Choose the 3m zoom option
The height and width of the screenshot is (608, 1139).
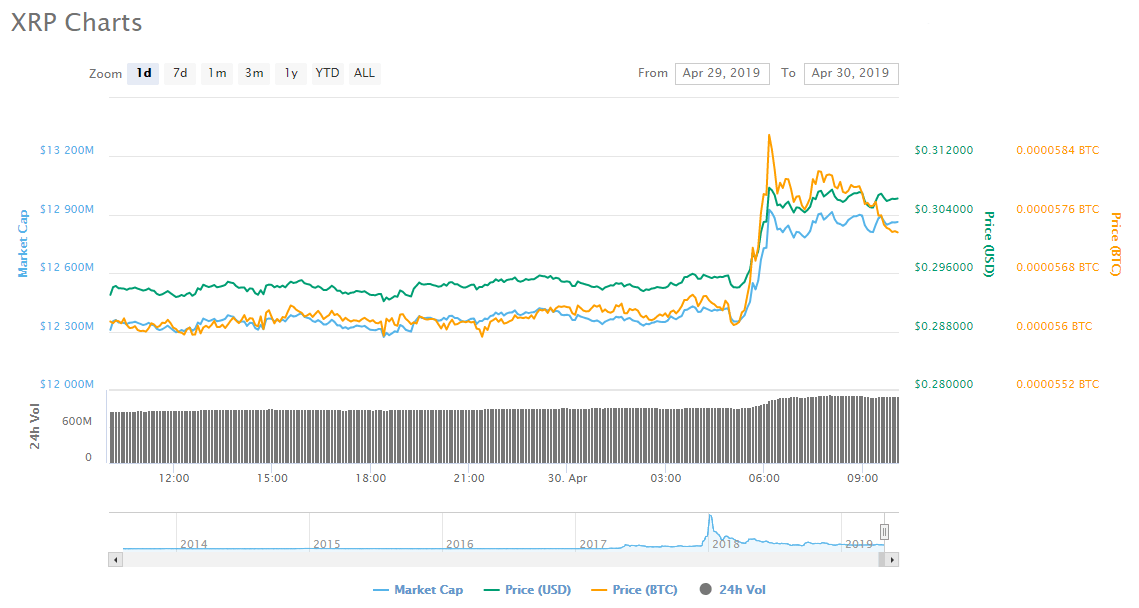point(254,73)
